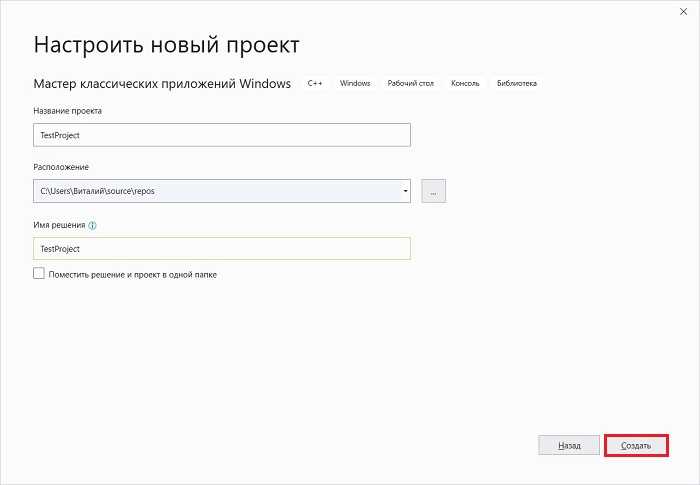Select the Библиотека tag

pyautogui.click(x=516, y=83)
